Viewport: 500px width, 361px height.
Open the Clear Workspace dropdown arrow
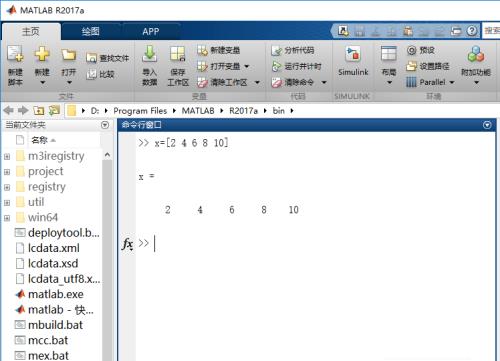pos(257,82)
